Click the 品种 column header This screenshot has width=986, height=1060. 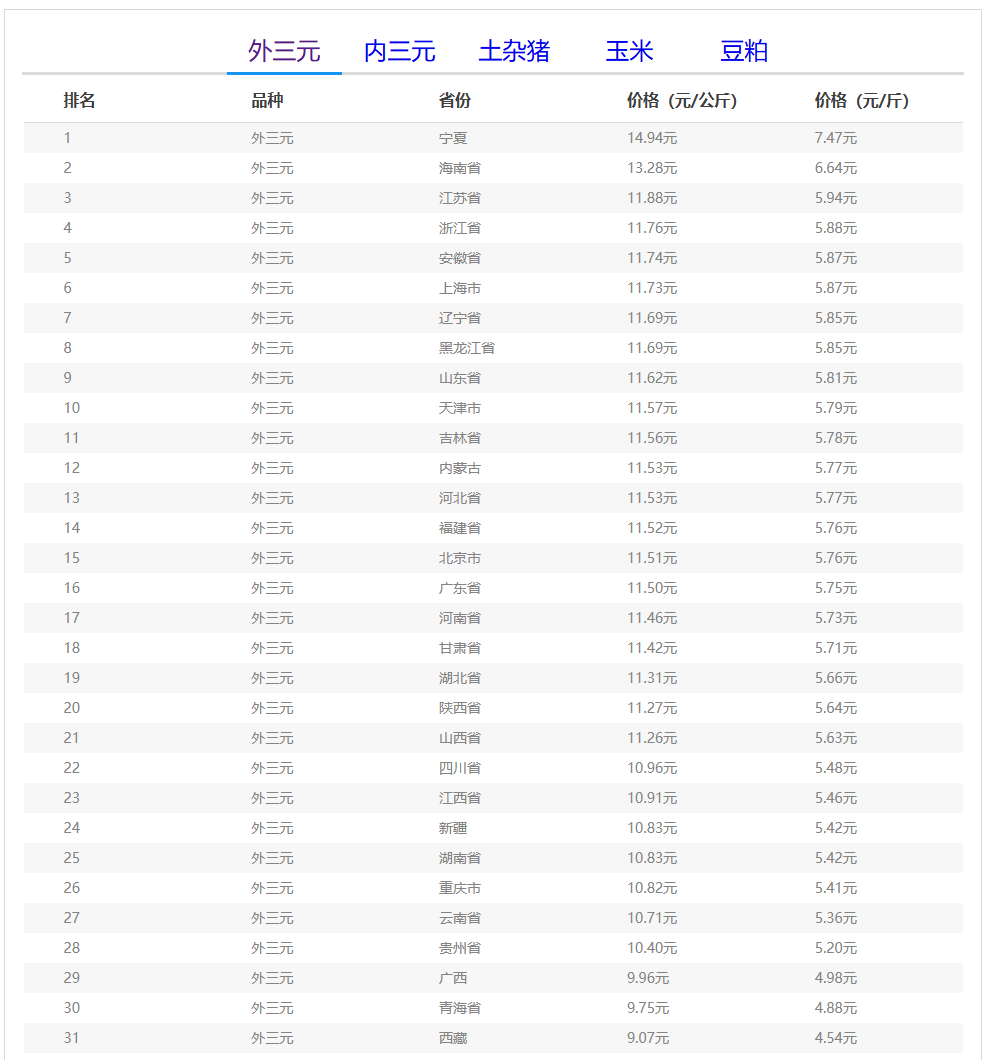coord(267,101)
